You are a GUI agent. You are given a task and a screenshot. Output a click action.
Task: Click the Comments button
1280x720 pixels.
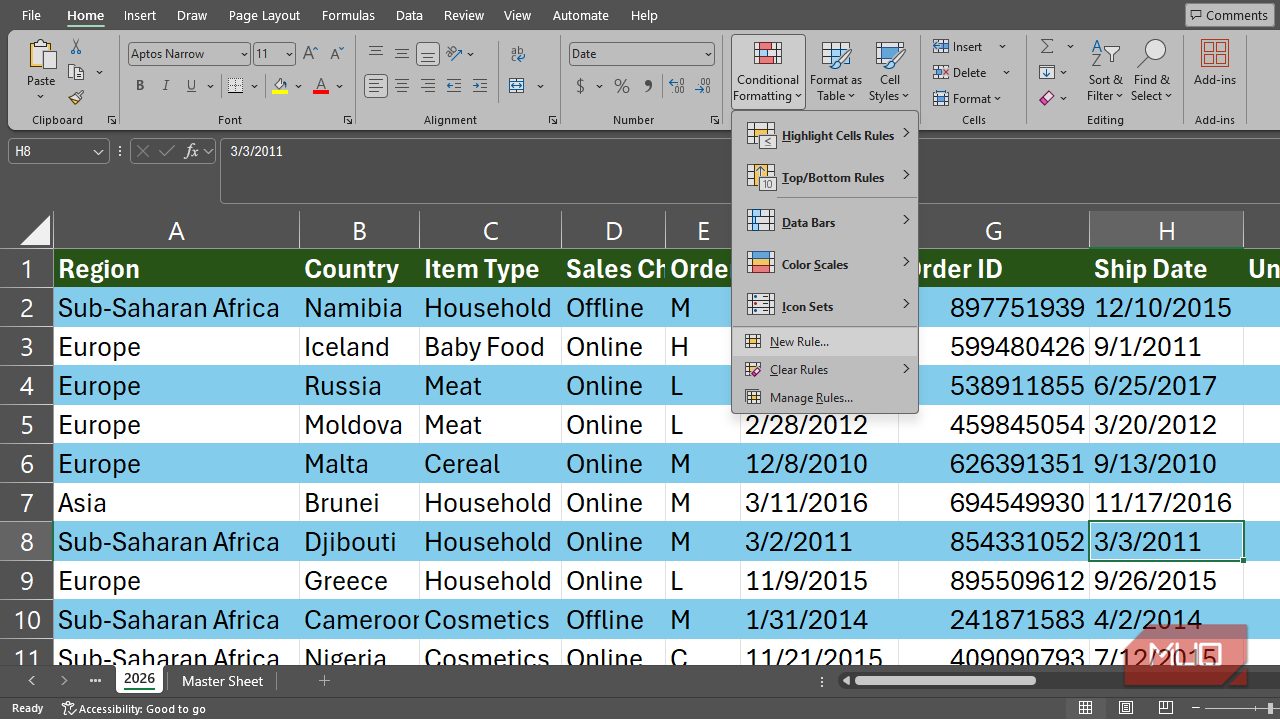click(x=1227, y=15)
